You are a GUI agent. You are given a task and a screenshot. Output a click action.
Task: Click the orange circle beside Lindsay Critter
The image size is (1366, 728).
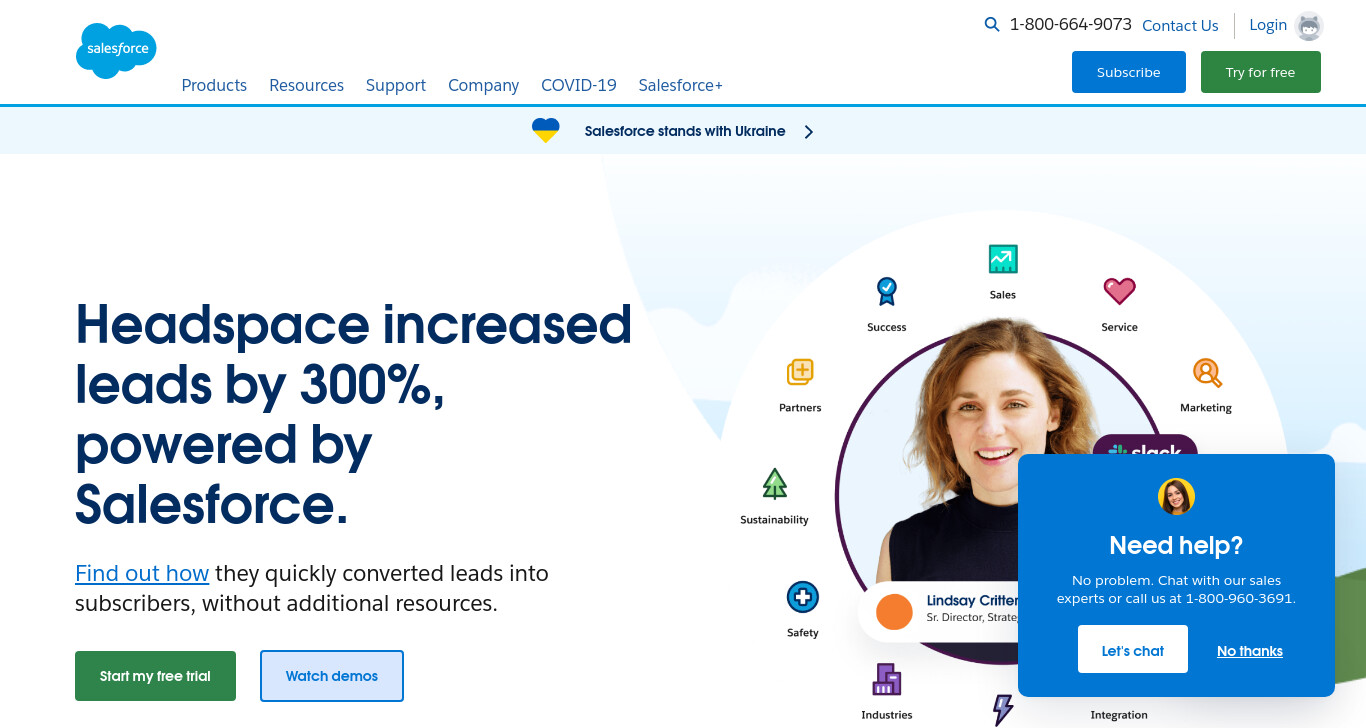894,612
